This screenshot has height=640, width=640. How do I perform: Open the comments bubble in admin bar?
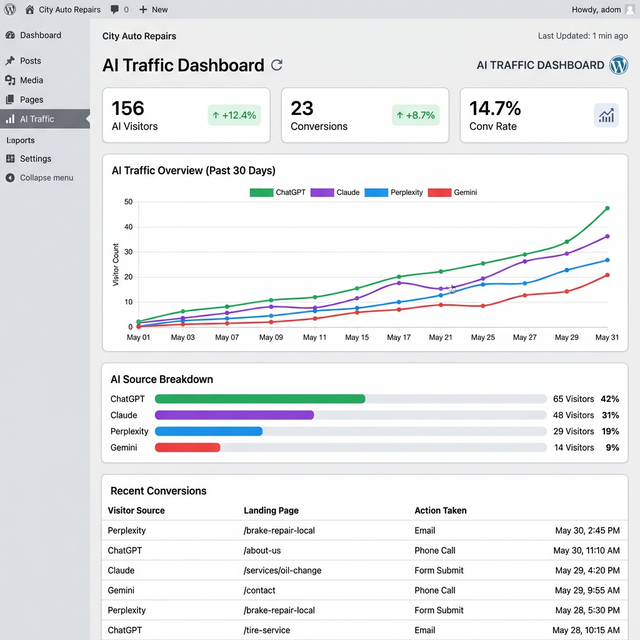[119, 9]
